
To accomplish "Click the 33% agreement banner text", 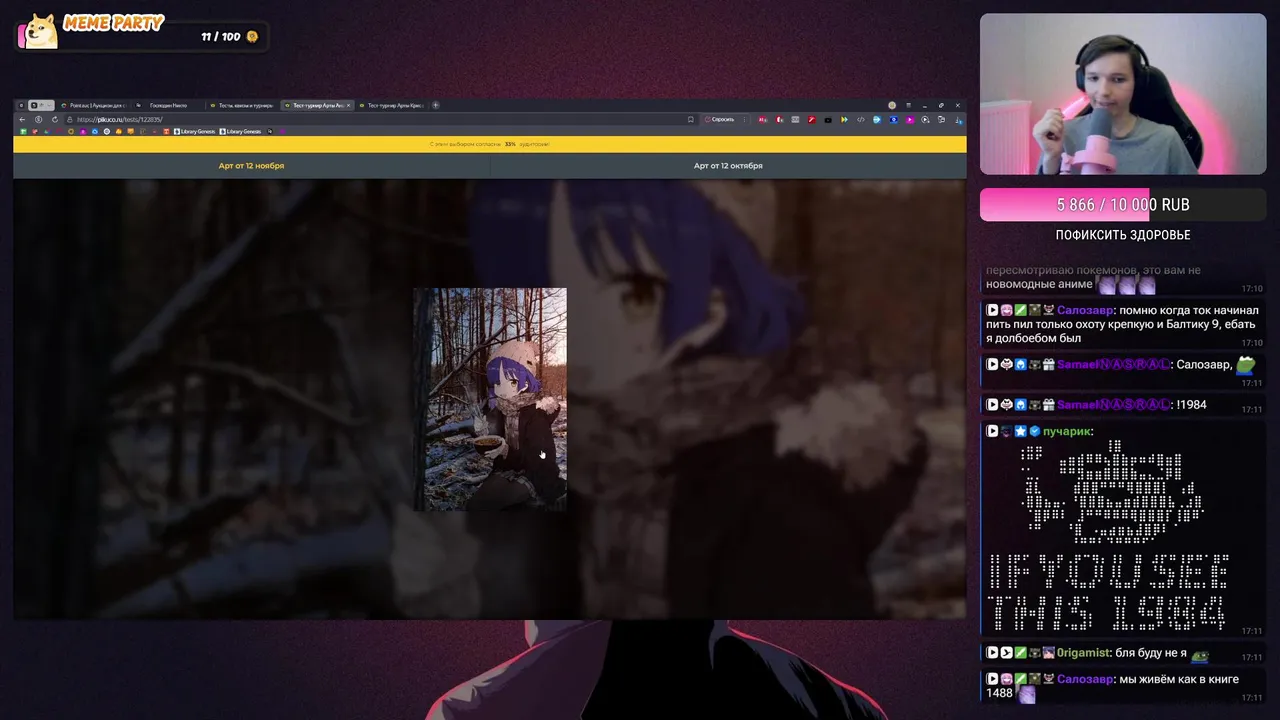I will pos(490,144).
